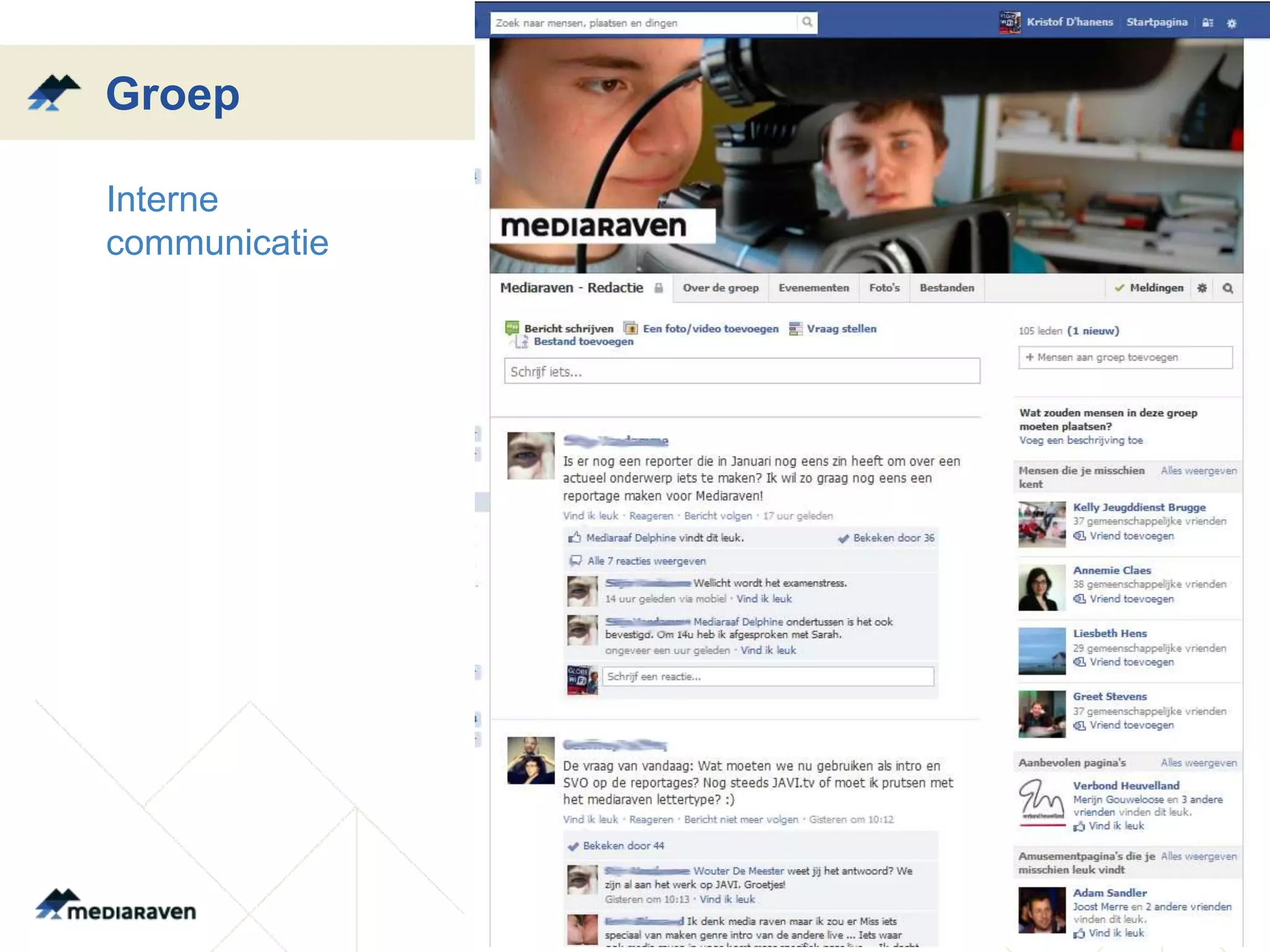Like the examenstress comment
Image resolution: width=1270 pixels, height=952 pixels.
click(764, 599)
